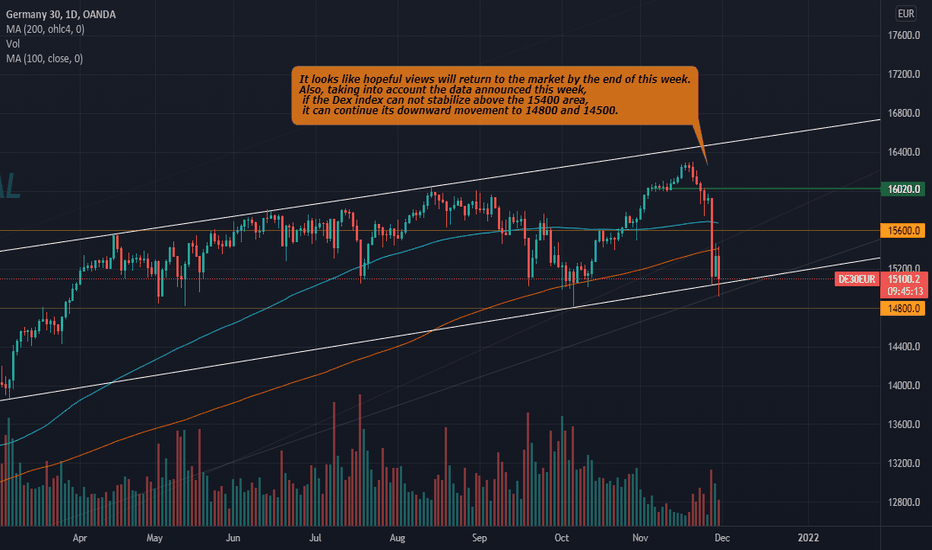Select the 15600.0 orange price label
Image resolution: width=932 pixels, height=550 pixels.
coord(903,231)
